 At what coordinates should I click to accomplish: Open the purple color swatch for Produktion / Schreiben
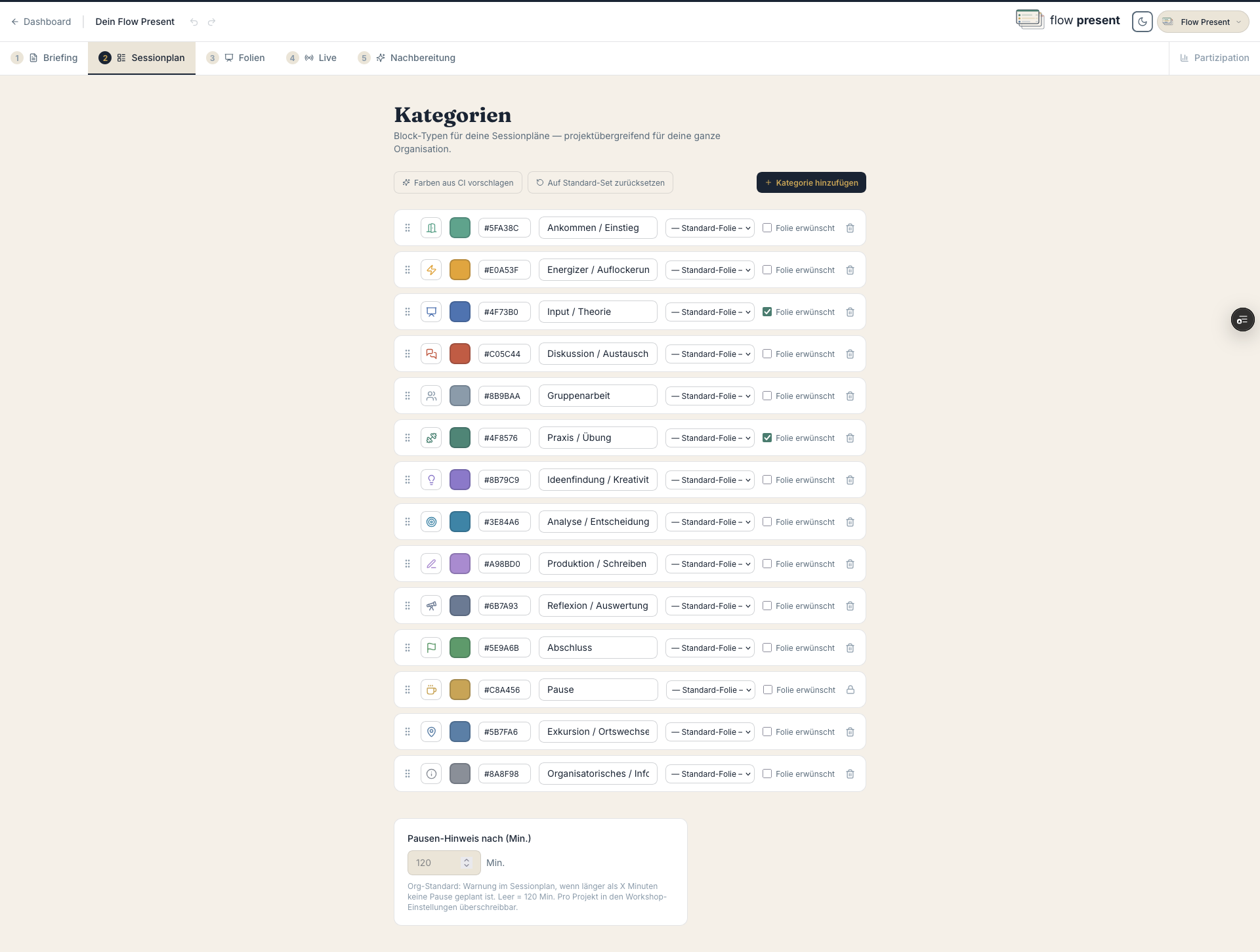tap(460, 564)
